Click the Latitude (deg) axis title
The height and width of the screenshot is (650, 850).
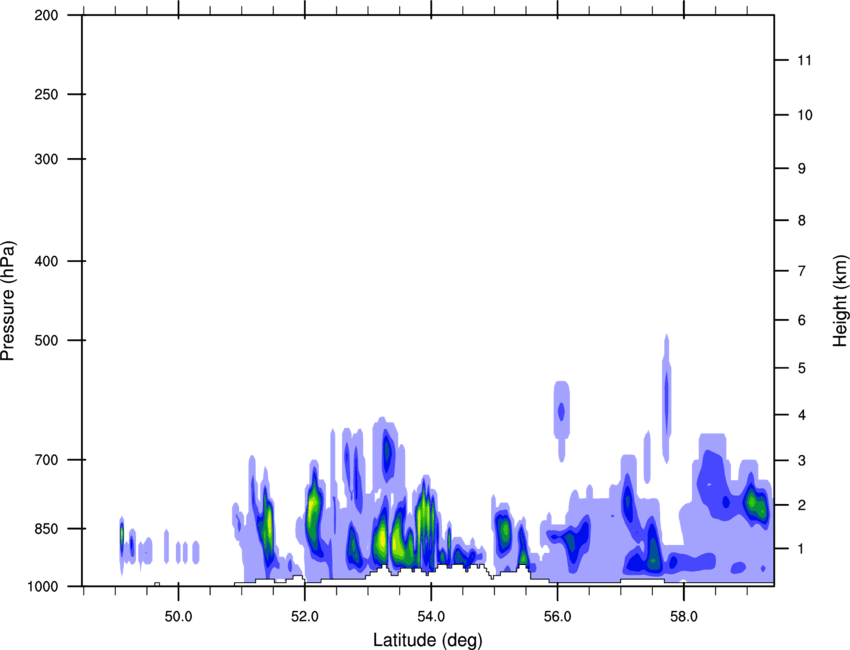[427, 640]
